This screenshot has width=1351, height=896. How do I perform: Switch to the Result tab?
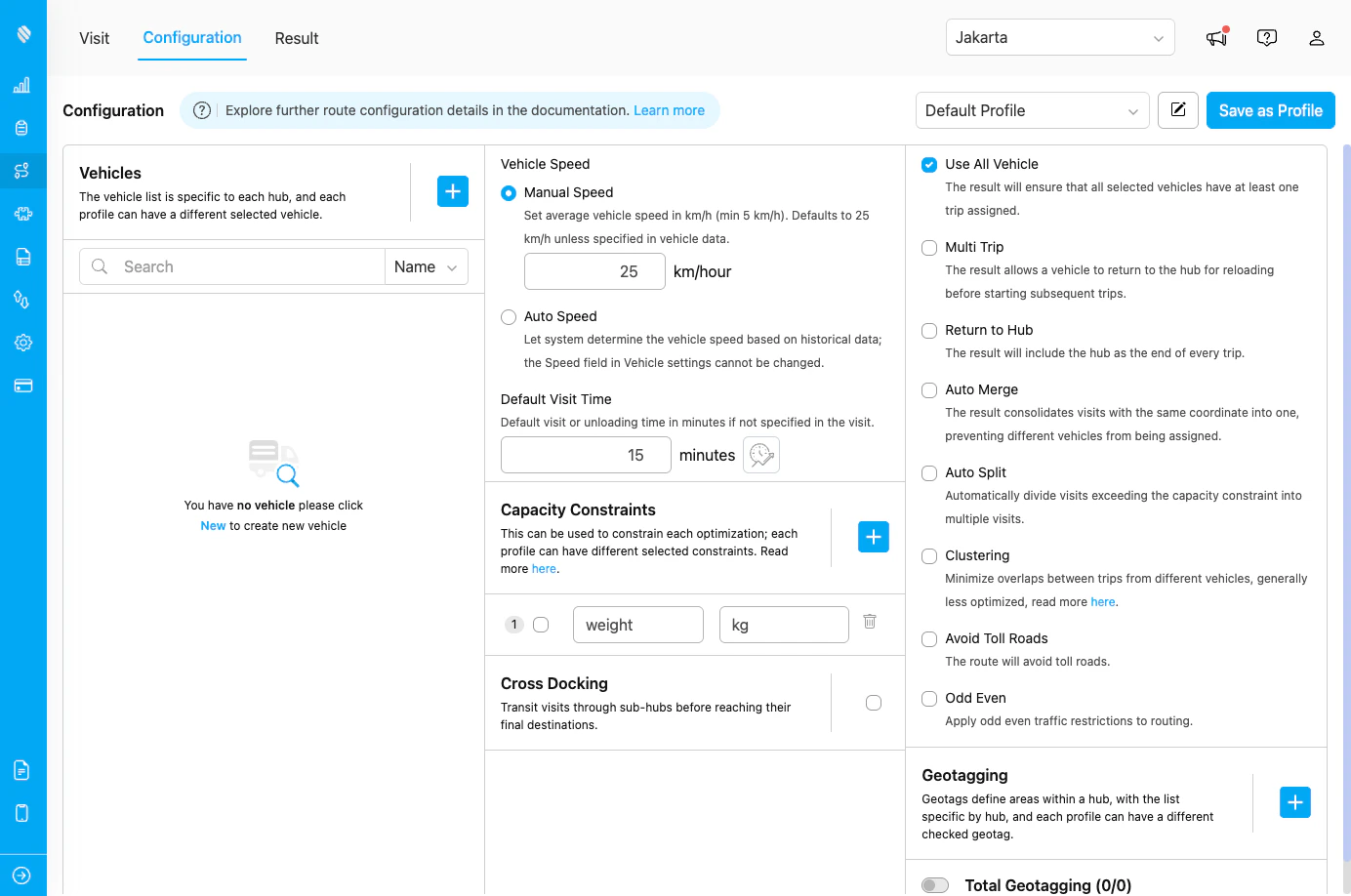(x=297, y=38)
